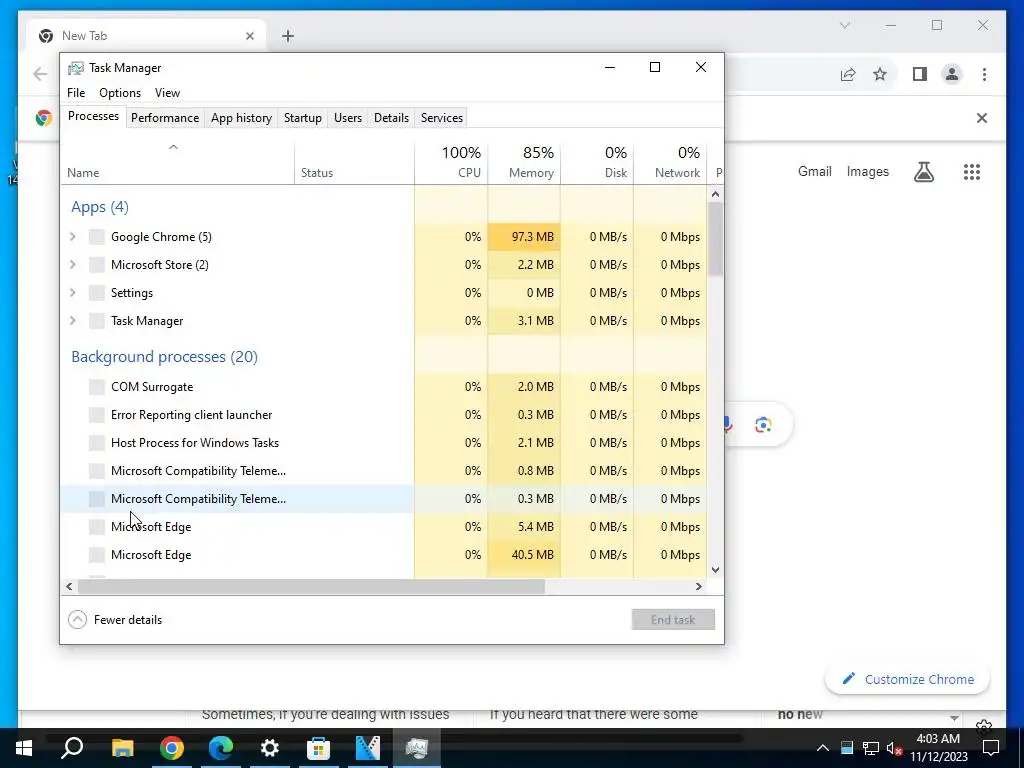Image resolution: width=1024 pixels, height=768 pixels.
Task: Select Microsoft Edge row using 40.5 MB
Action: [383, 555]
